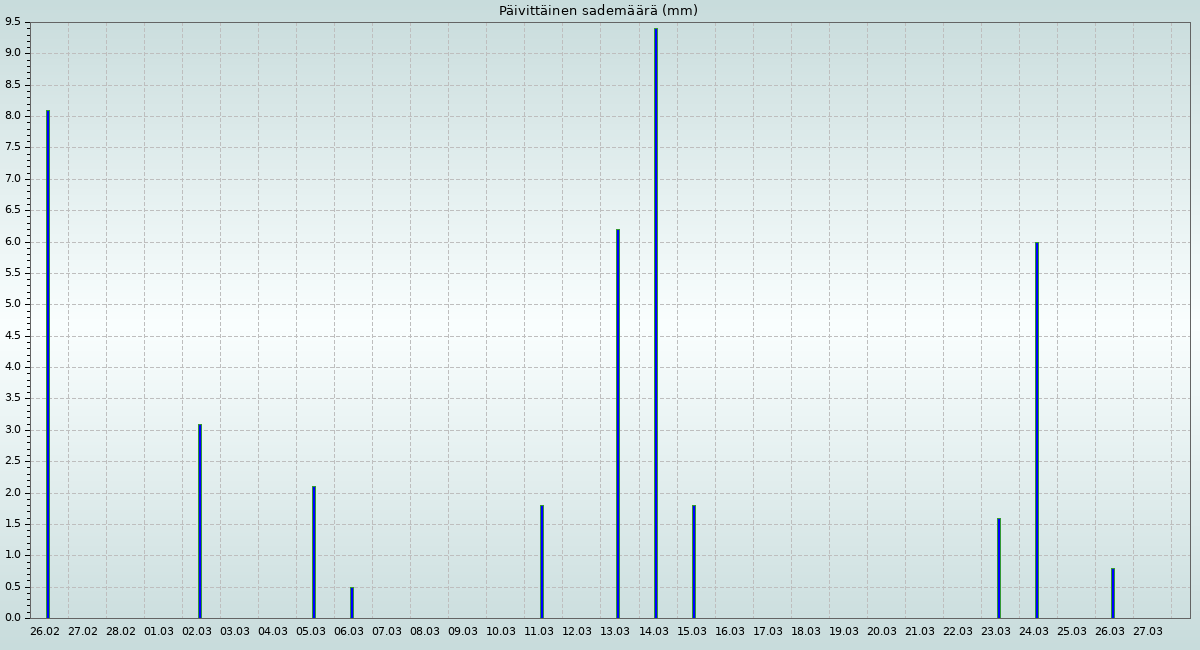The image size is (1200, 650).
Task: Click the rainfall bar for 26.02
Action: coord(47,364)
